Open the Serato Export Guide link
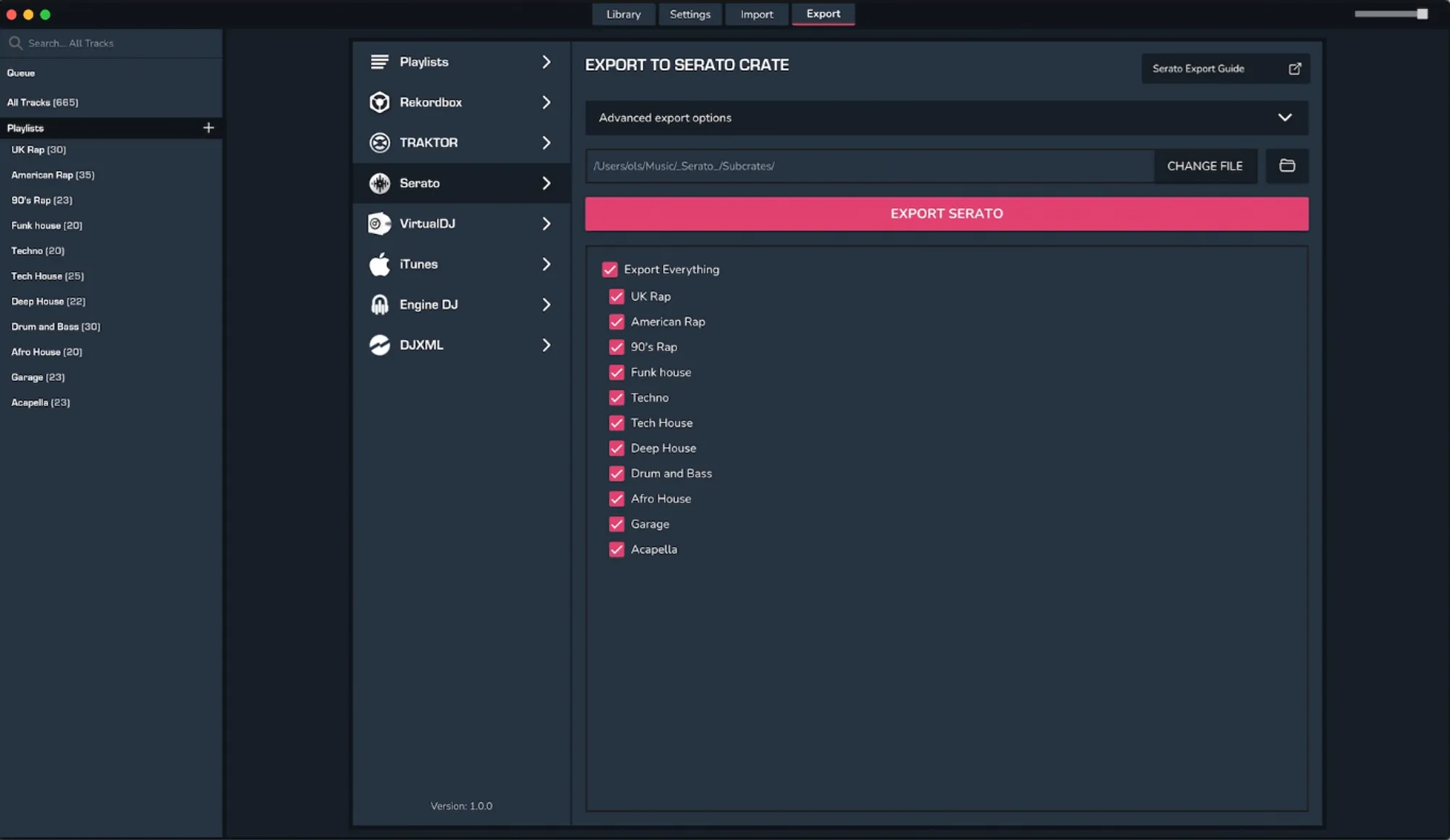 [x=1225, y=69]
